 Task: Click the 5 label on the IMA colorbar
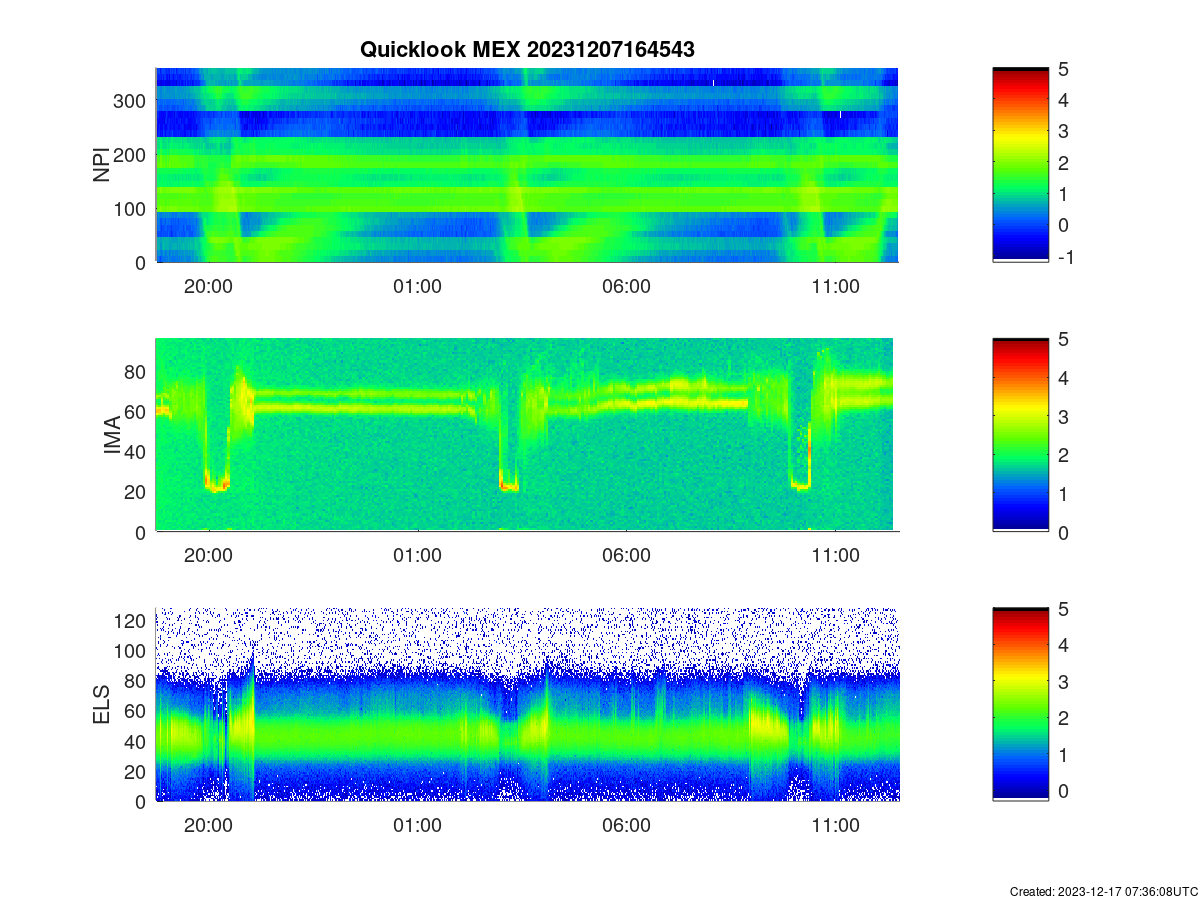1064,339
